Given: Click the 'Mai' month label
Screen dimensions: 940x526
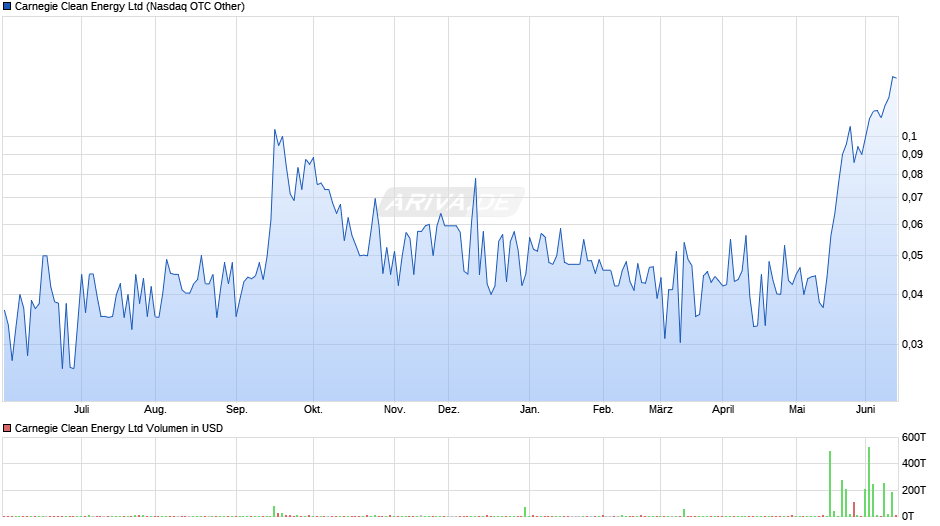Looking at the screenshot, I should pyautogui.click(x=797, y=409).
